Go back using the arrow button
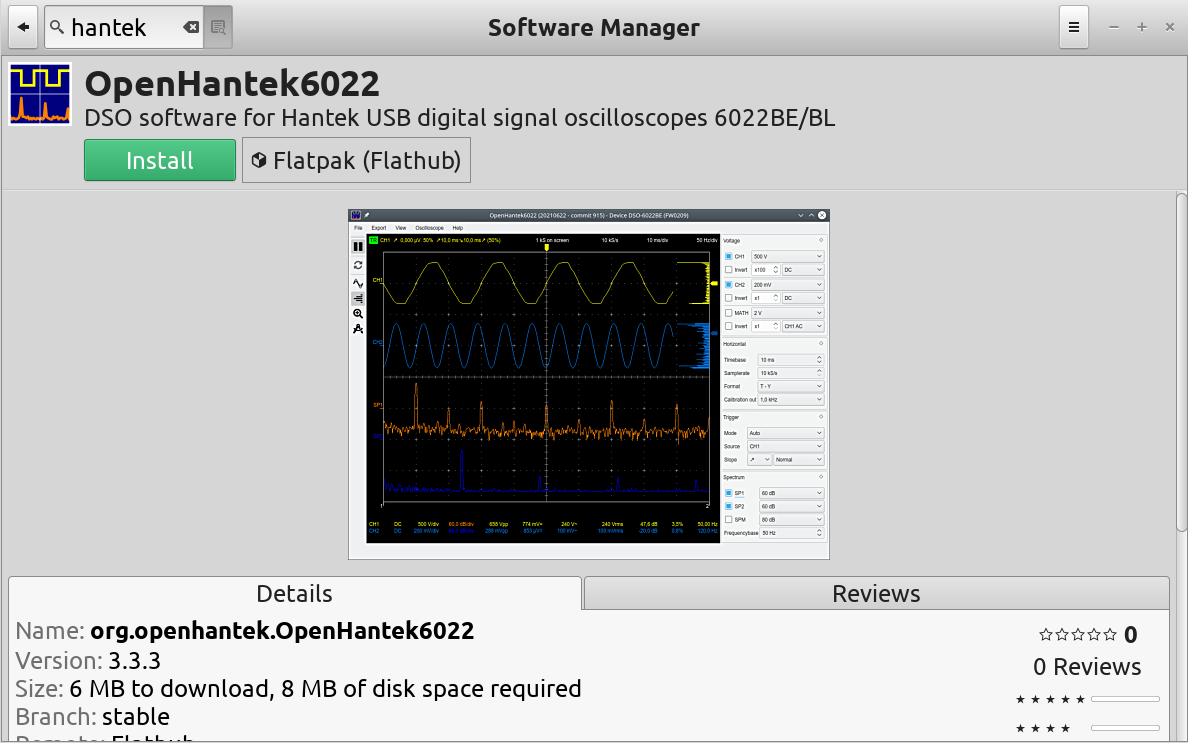This screenshot has height=743, width=1188. [23, 27]
